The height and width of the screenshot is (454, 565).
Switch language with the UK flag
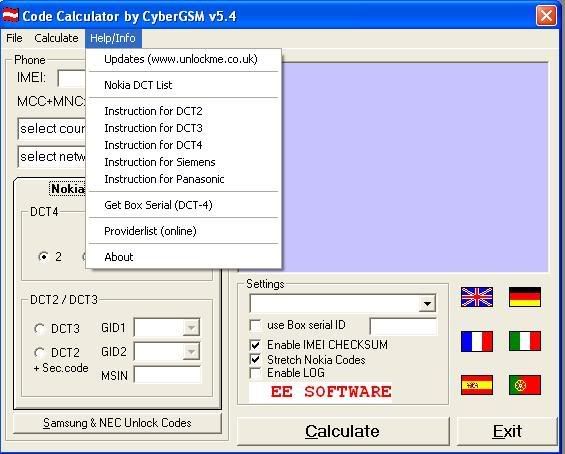pyautogui.click(x=477, y=297)
